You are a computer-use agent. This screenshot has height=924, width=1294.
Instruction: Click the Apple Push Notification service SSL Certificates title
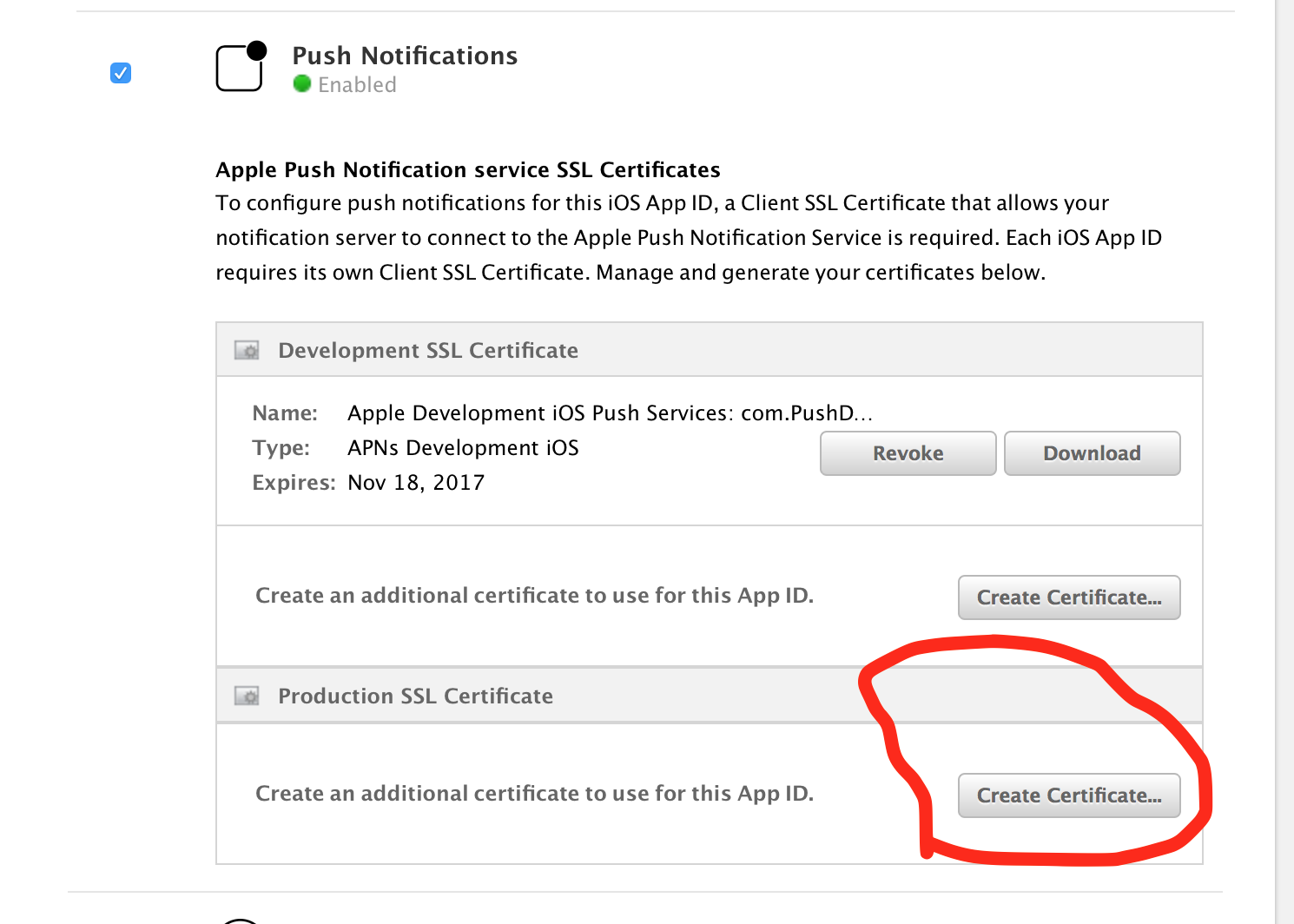(468, 169)
